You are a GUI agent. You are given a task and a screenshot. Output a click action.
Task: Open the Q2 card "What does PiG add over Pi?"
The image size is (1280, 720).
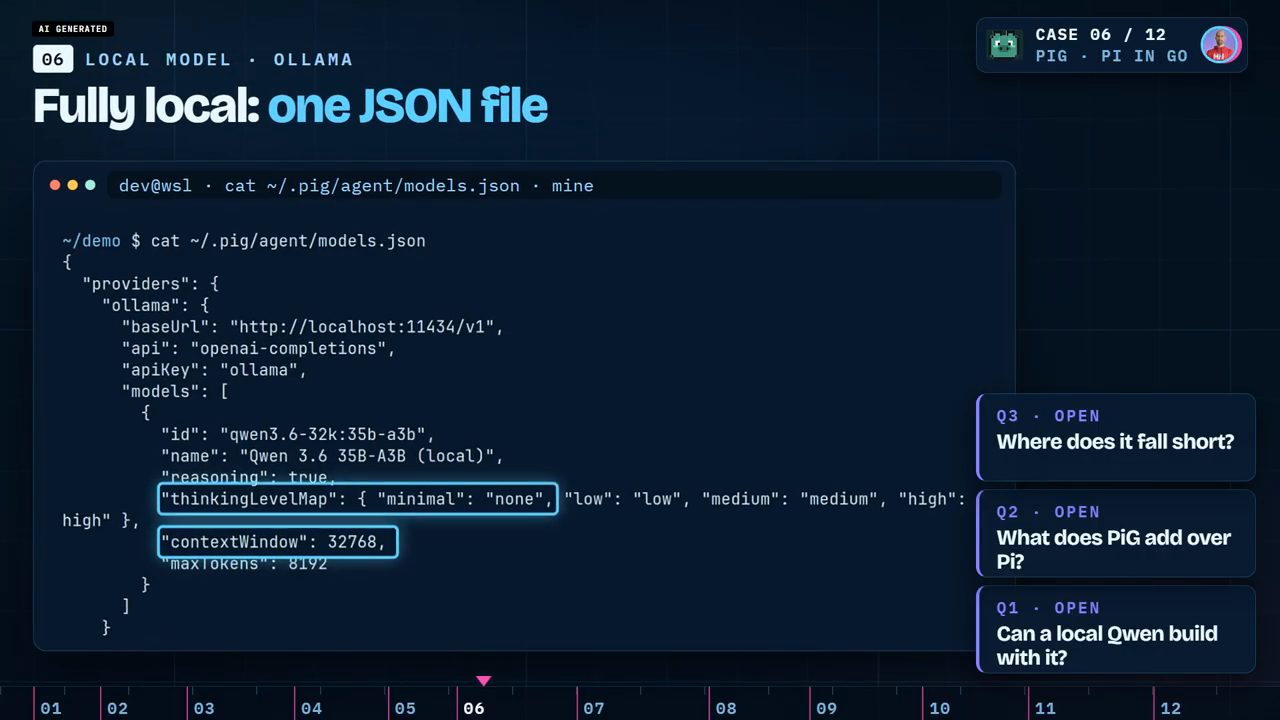(x=1116, y=533)
